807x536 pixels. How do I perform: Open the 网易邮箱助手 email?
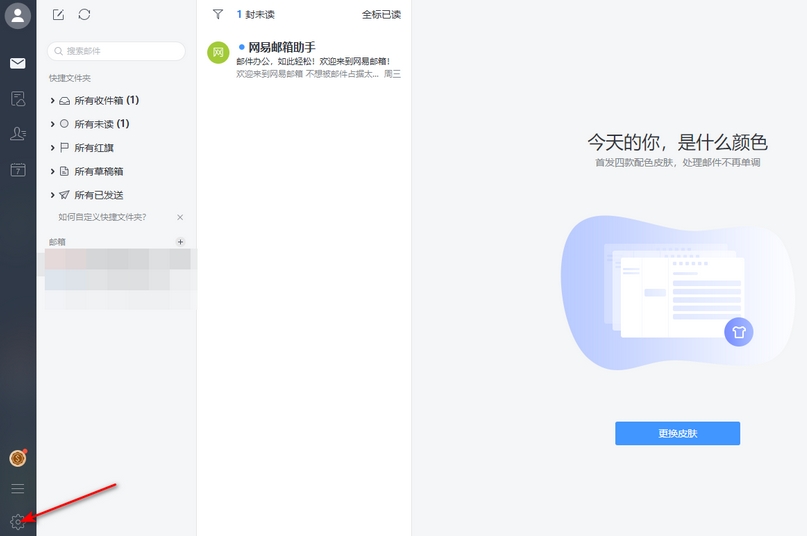click(x=304, y=60)
